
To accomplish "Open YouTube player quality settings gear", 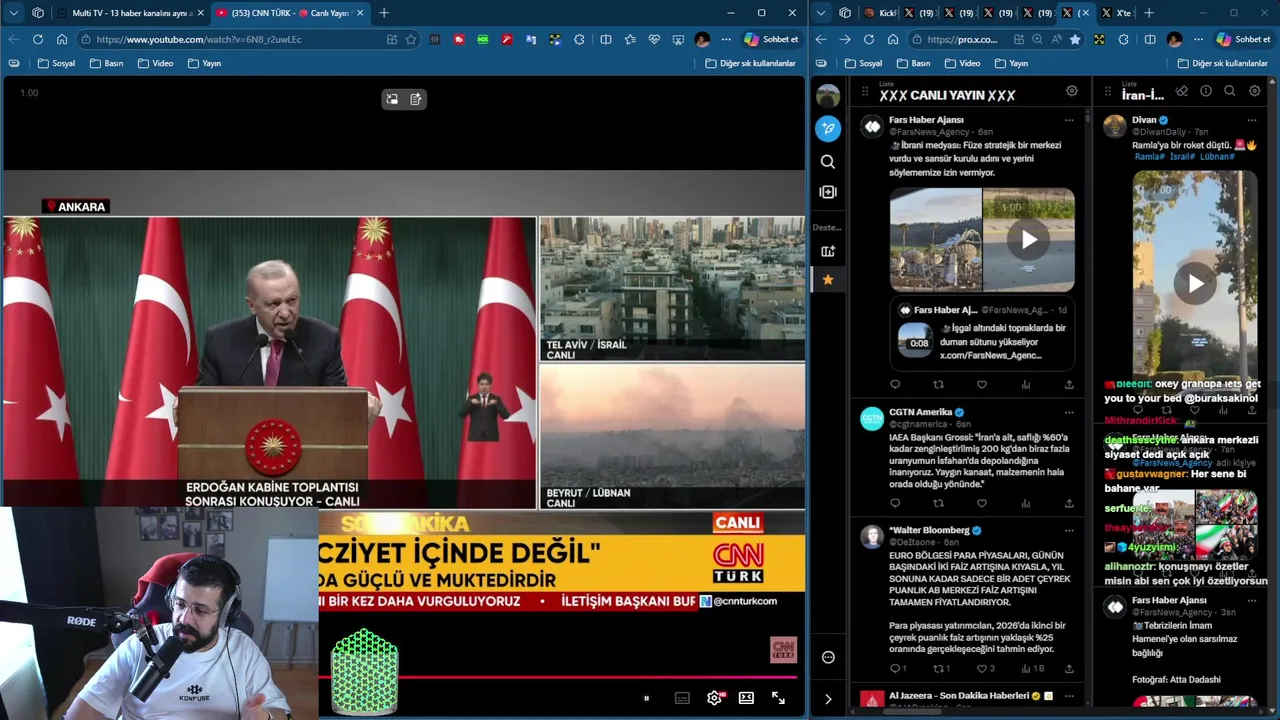I will (714, 698).
